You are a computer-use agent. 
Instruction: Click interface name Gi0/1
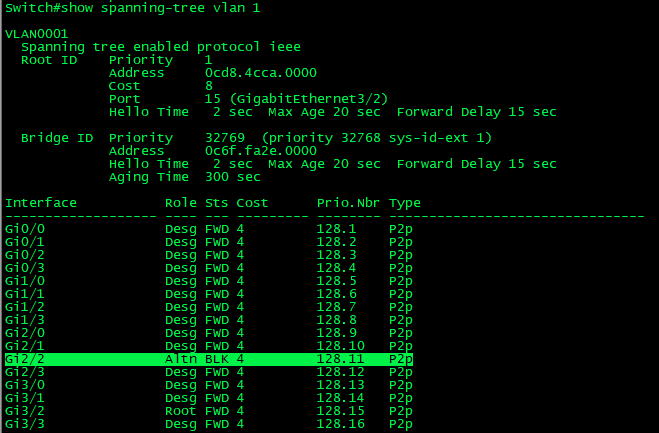[x=25, y=242]
